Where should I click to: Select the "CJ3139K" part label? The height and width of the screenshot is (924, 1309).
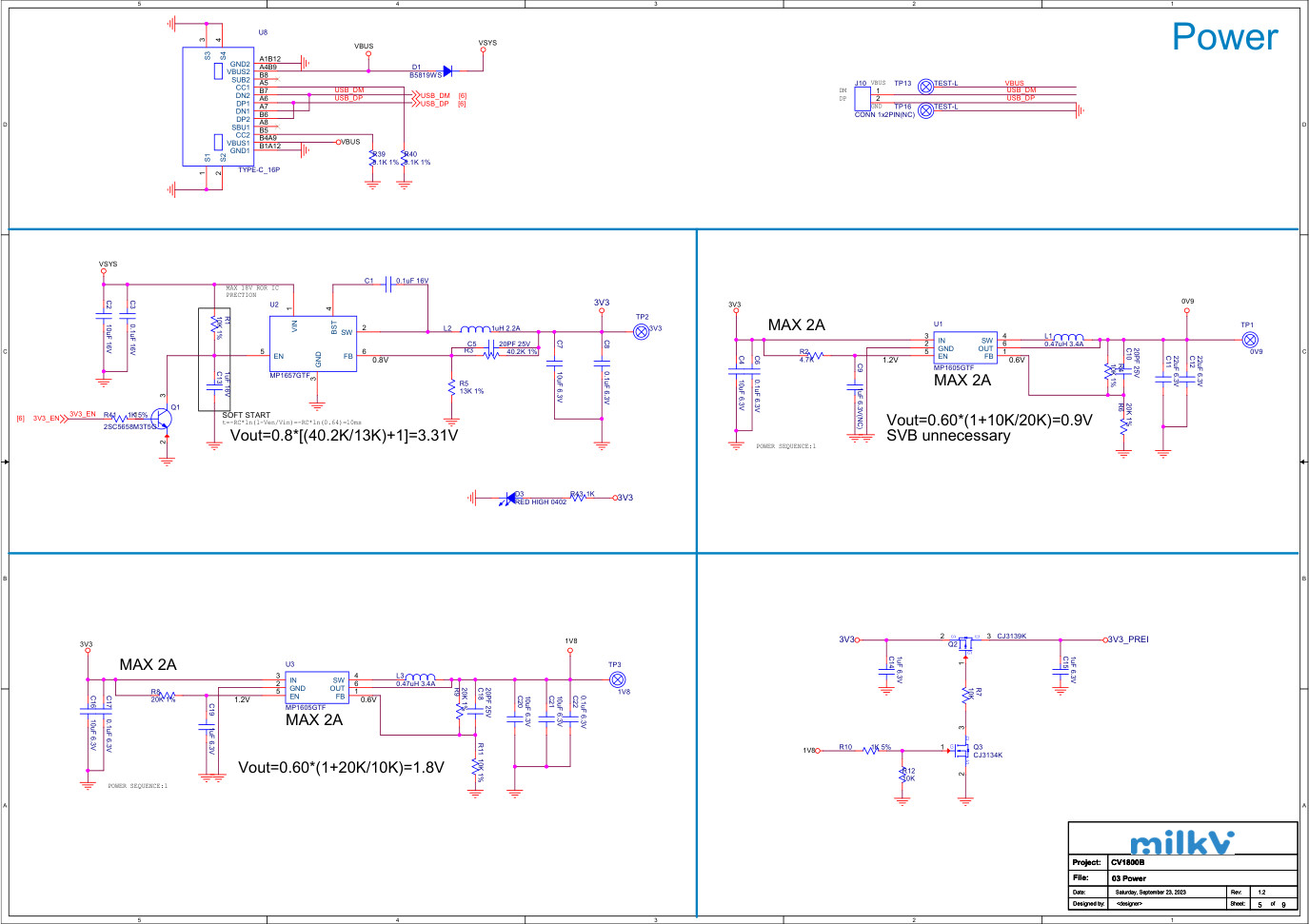click(1012, 637)
